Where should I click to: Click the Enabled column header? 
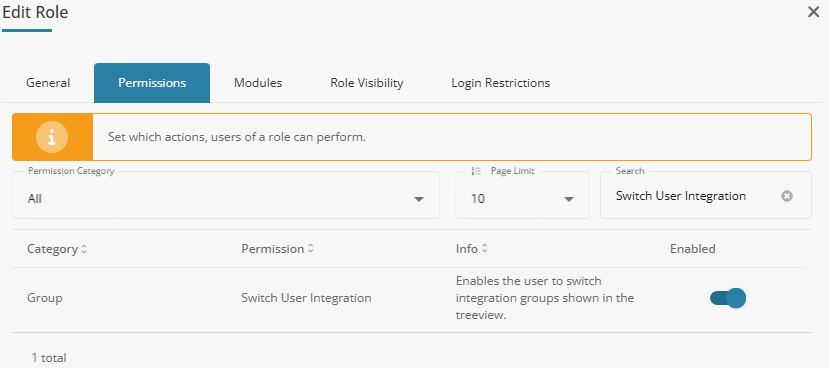[693, 249]
